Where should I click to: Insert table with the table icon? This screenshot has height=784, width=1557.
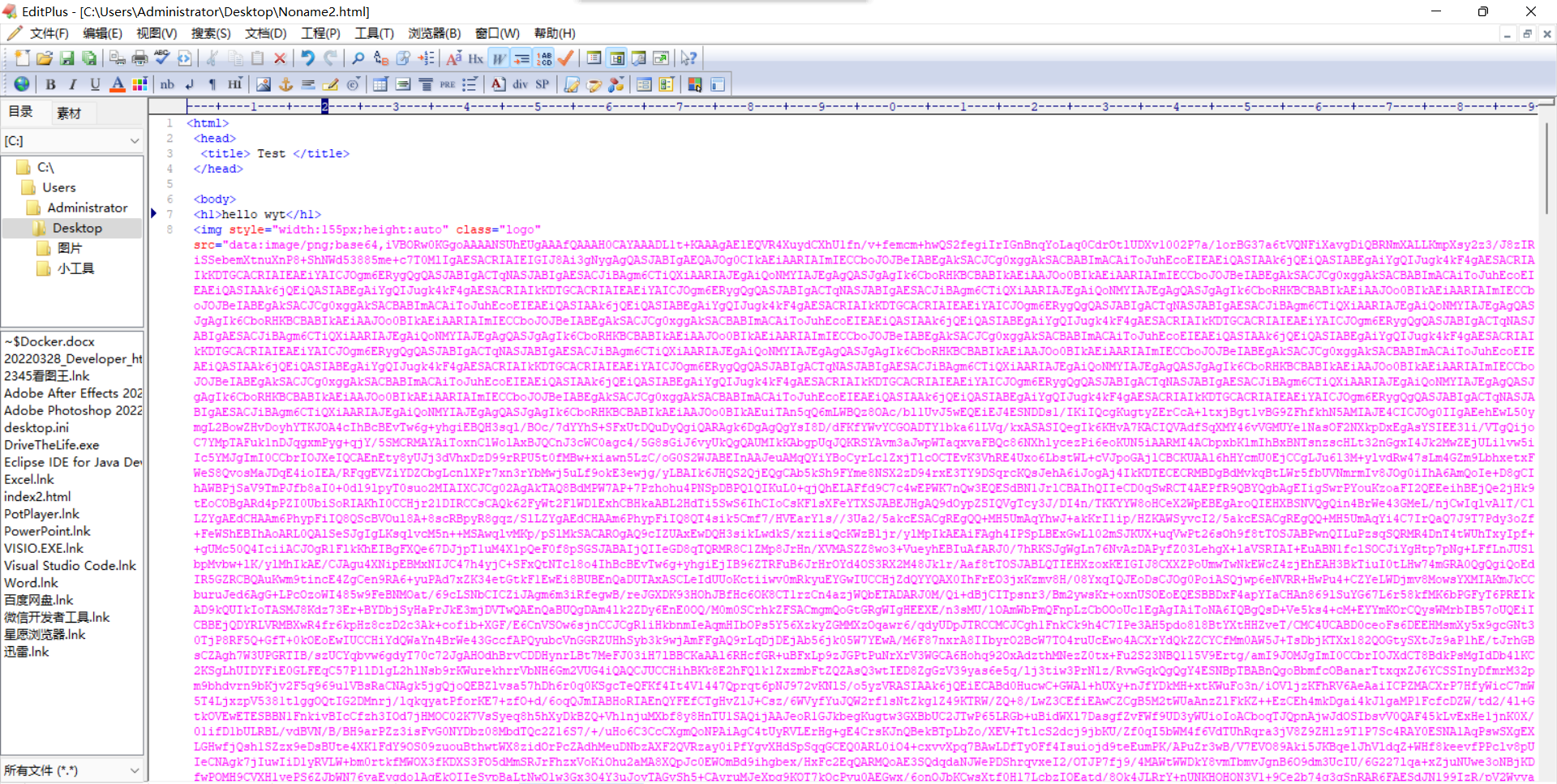tap(380, 84)
